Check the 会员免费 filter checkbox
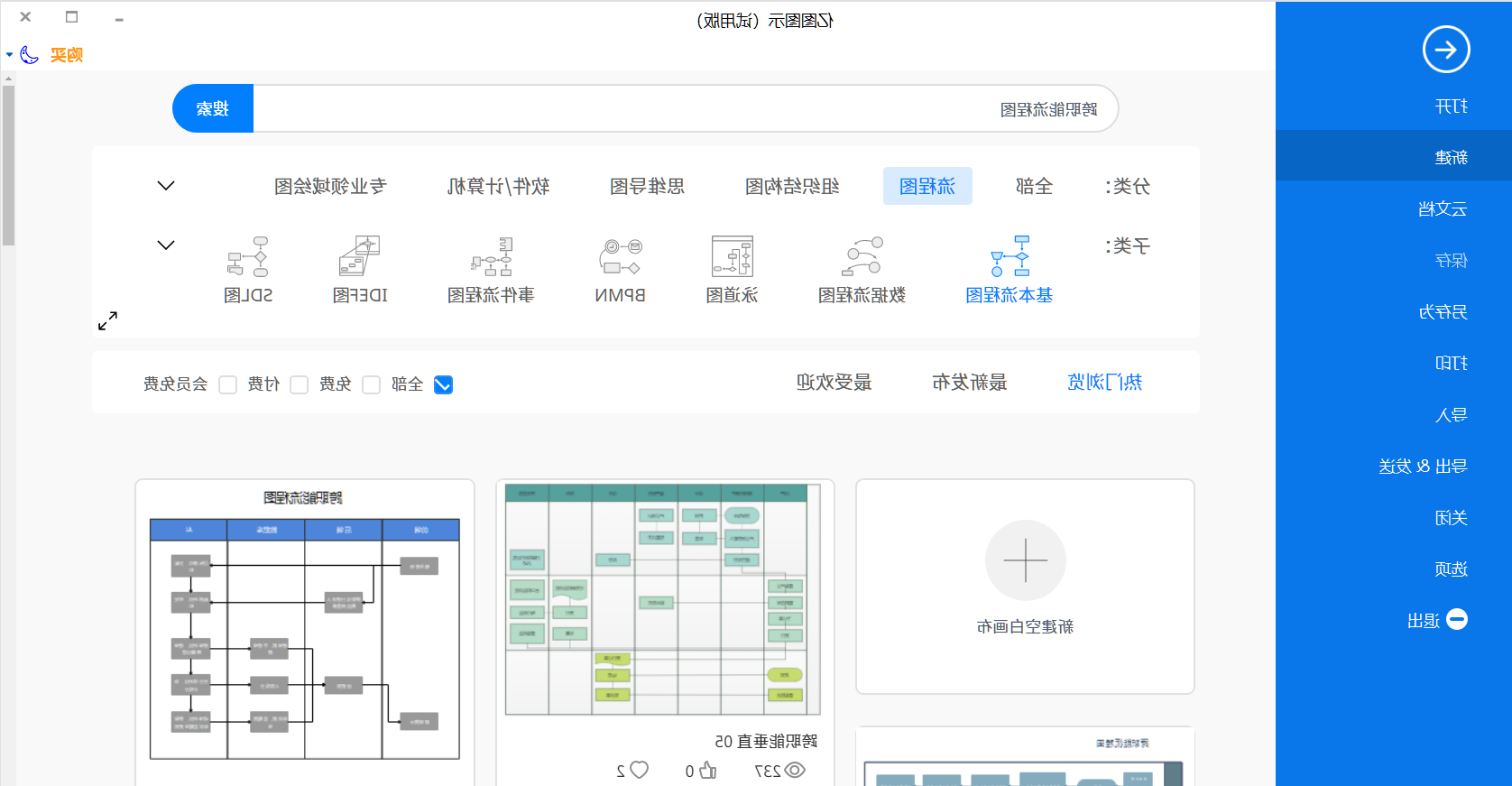 point(228,385)
